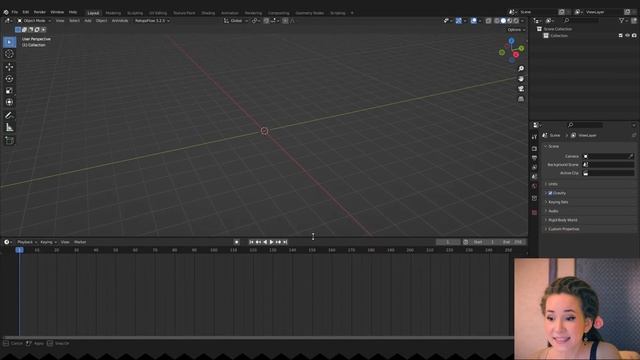Open the Add menu in viewport header
The width and height of the screenshot is (640, 360).
point(88,20)
